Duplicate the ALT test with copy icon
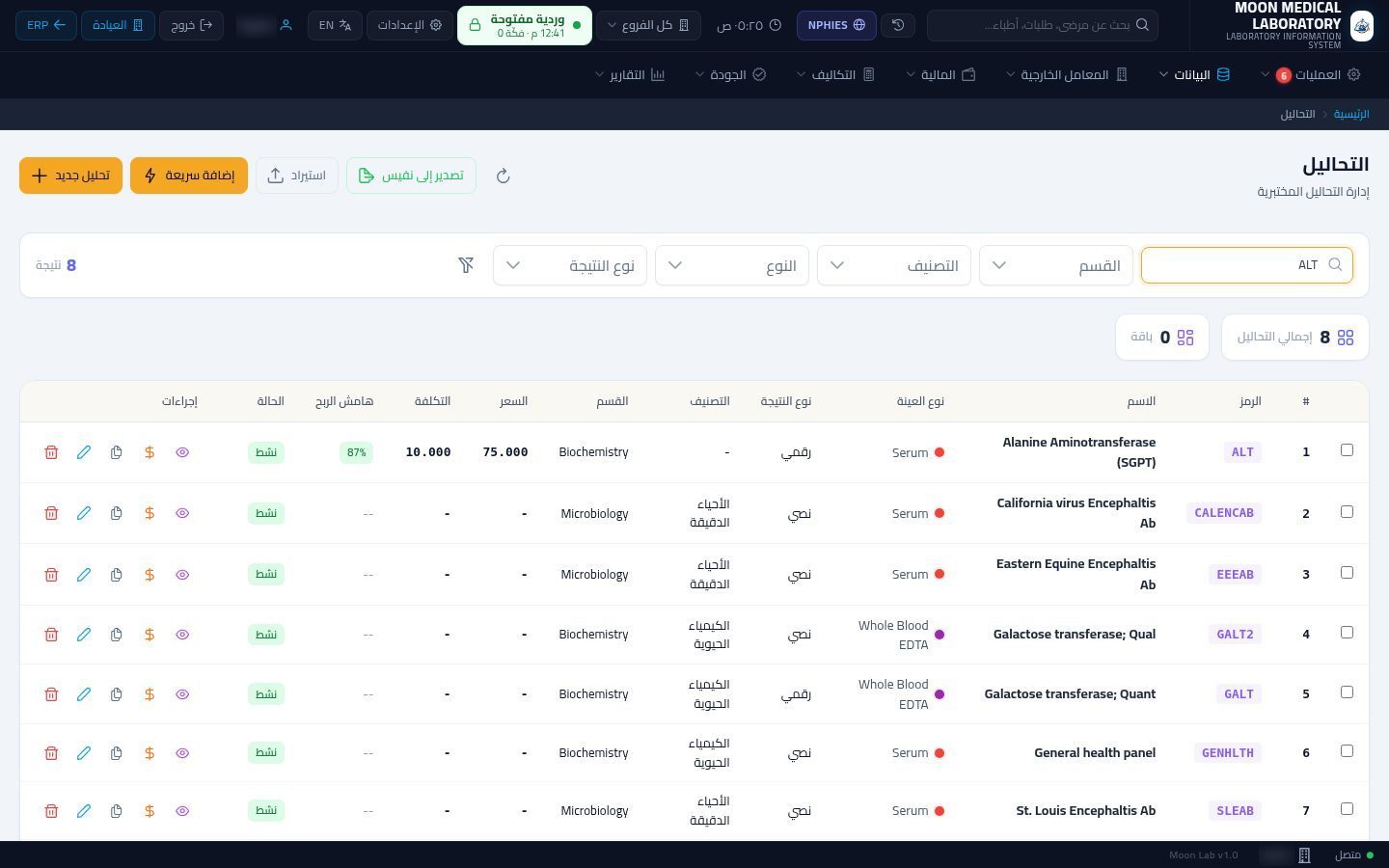This screenshot has width=1389, height=868. coord(116,452)
